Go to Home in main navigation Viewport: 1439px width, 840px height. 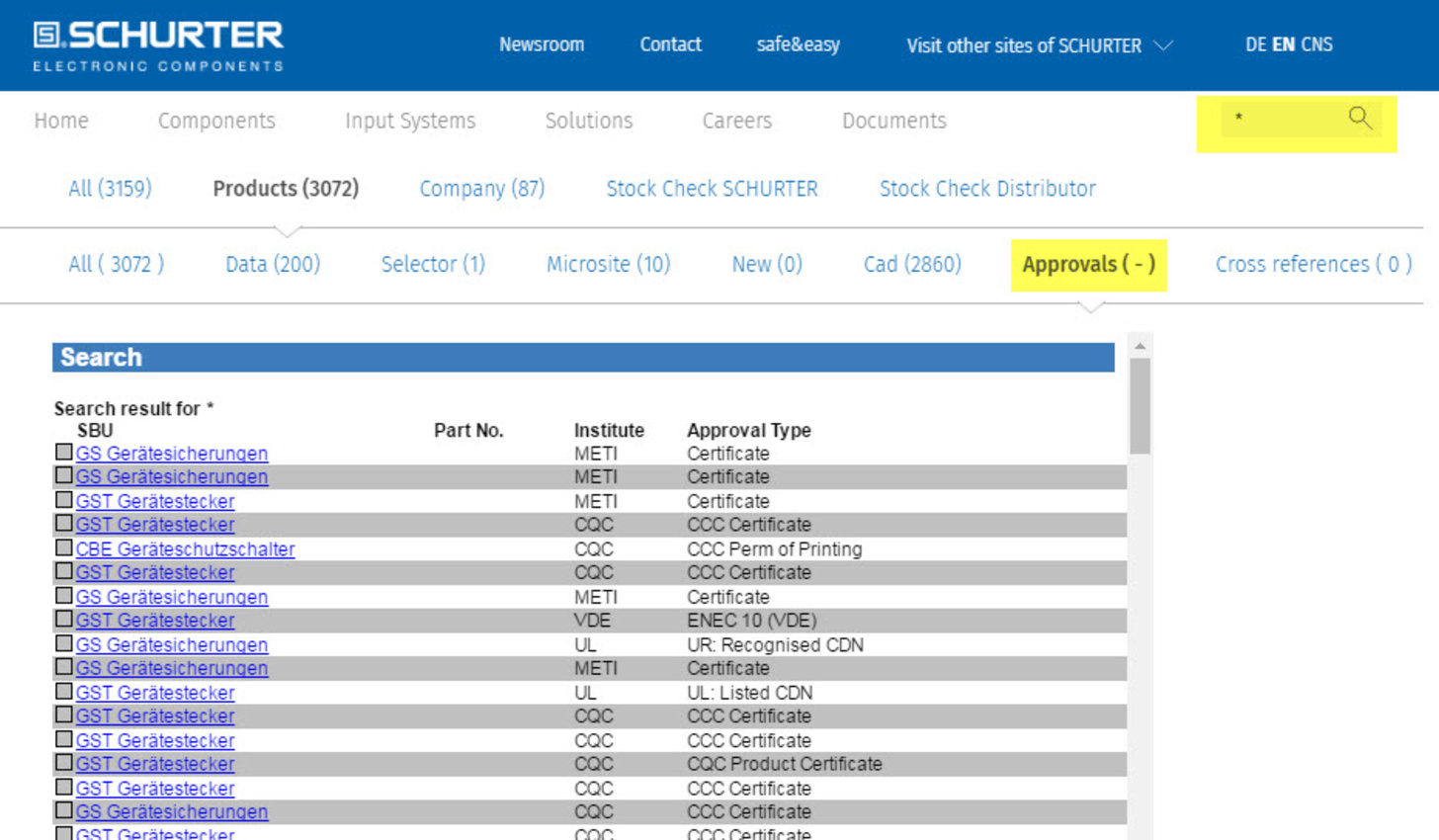coord(61,121)
